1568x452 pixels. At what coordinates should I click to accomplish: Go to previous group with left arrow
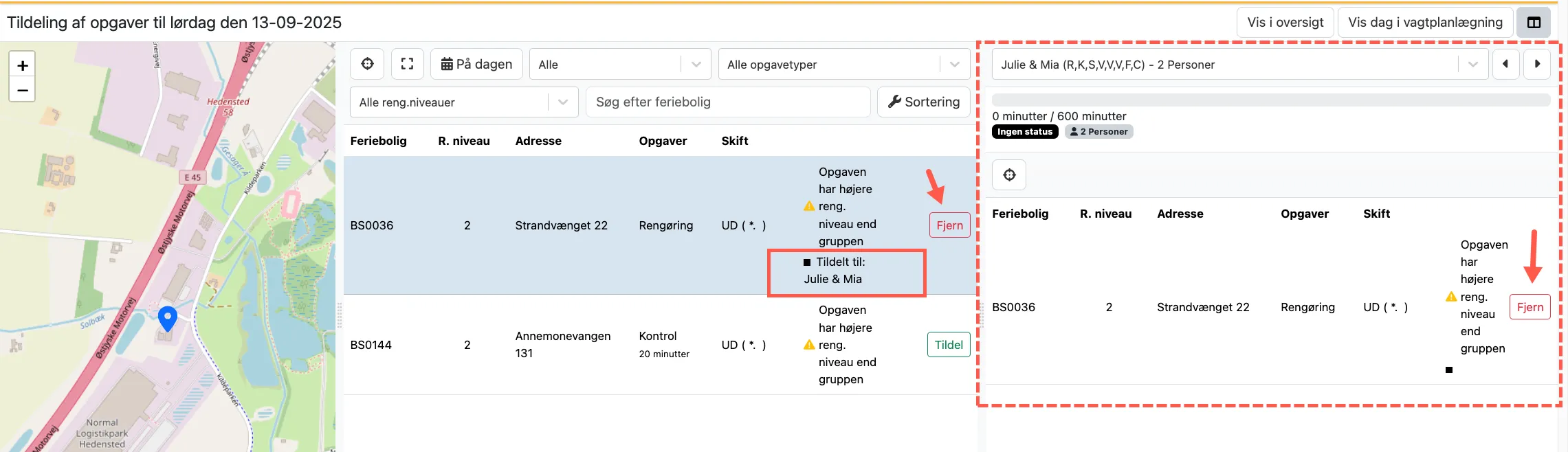1505,64
